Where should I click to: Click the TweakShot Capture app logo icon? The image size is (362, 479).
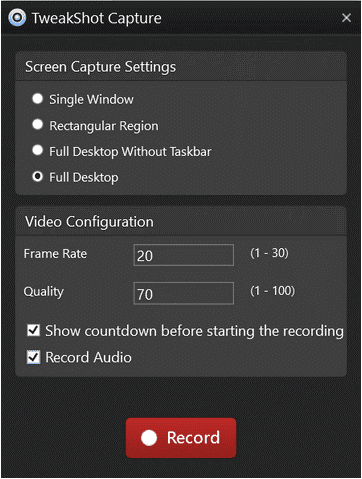17,17
